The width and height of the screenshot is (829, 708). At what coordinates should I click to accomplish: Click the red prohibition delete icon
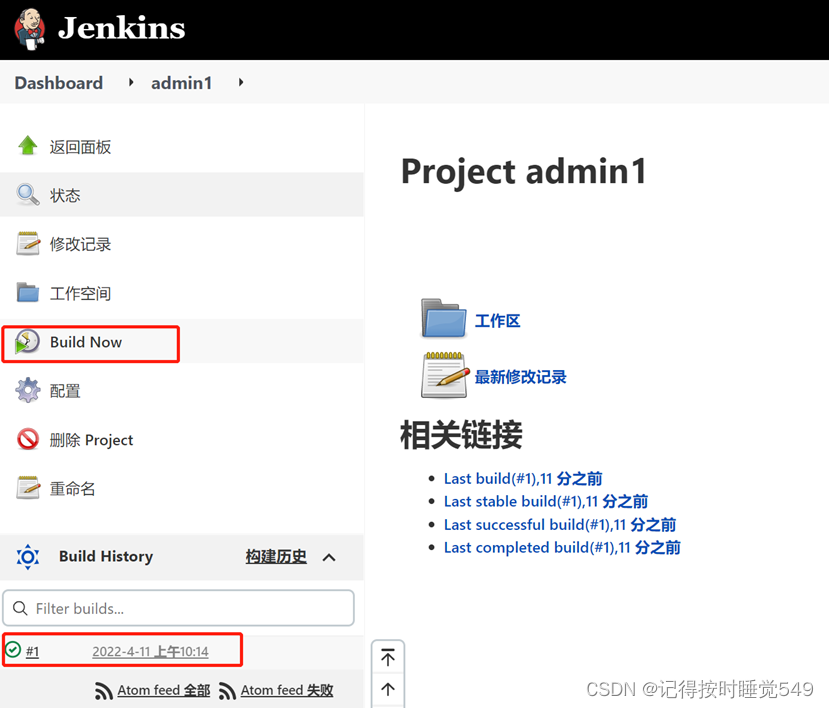coord(27,439)
